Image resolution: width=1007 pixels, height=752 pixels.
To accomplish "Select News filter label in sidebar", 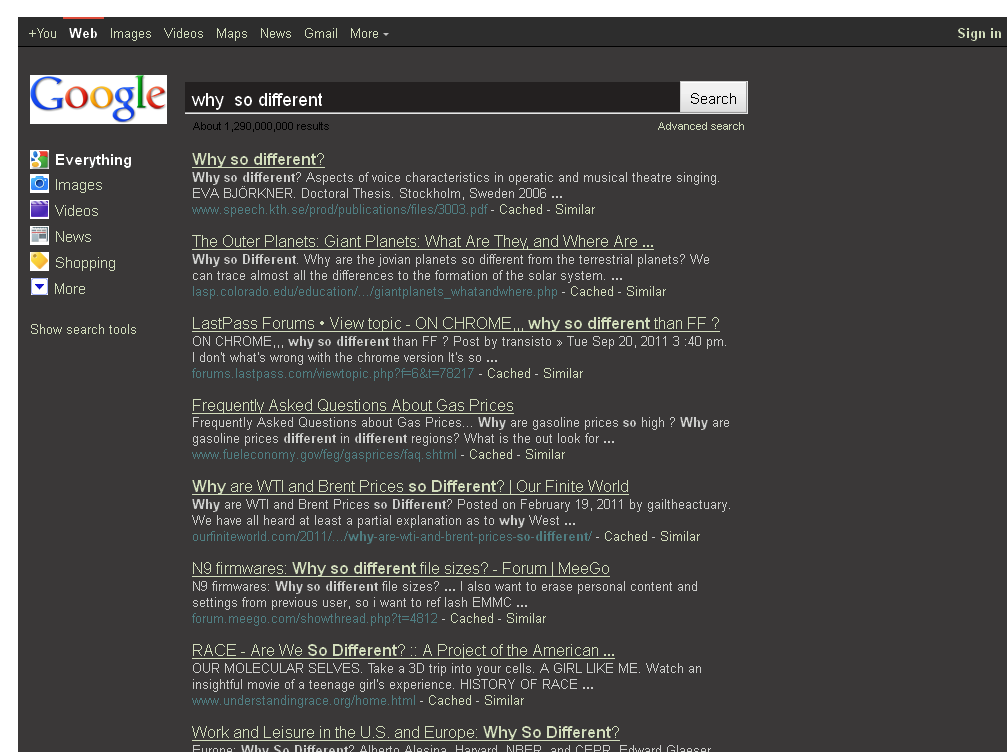I will coord(73,237).
